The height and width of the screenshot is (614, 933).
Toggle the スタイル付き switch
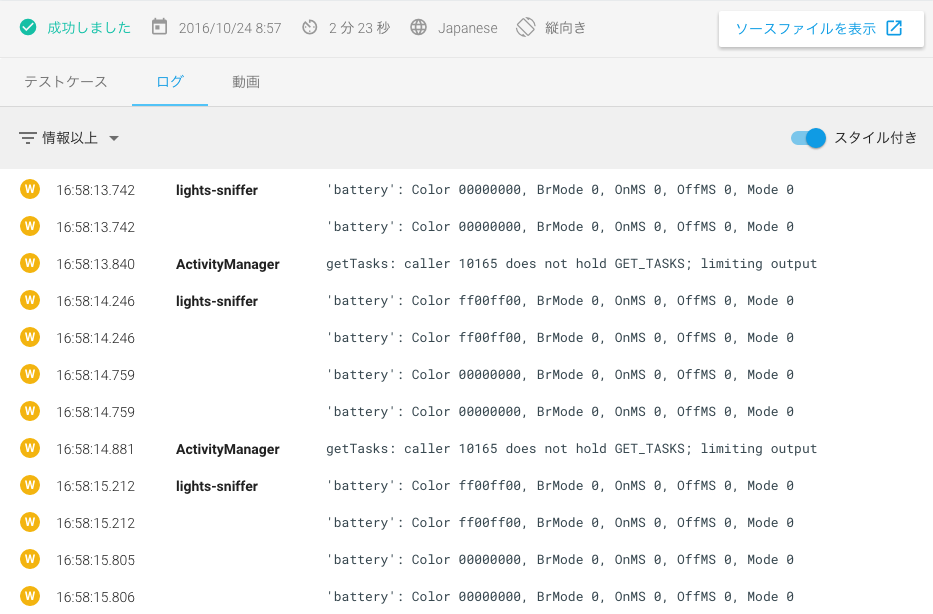point(808,138)
